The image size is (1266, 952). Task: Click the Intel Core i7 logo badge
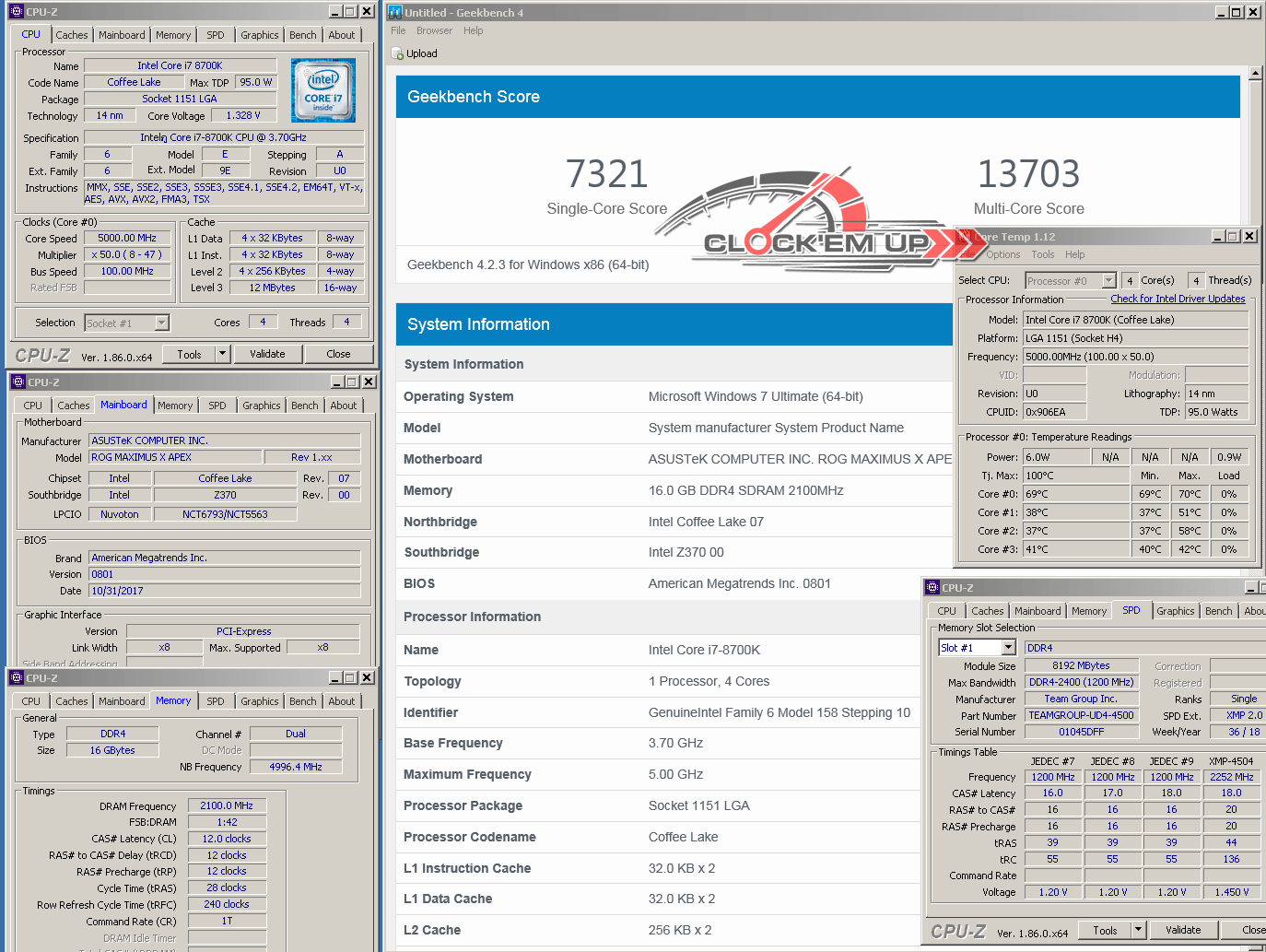click(323, 90)
